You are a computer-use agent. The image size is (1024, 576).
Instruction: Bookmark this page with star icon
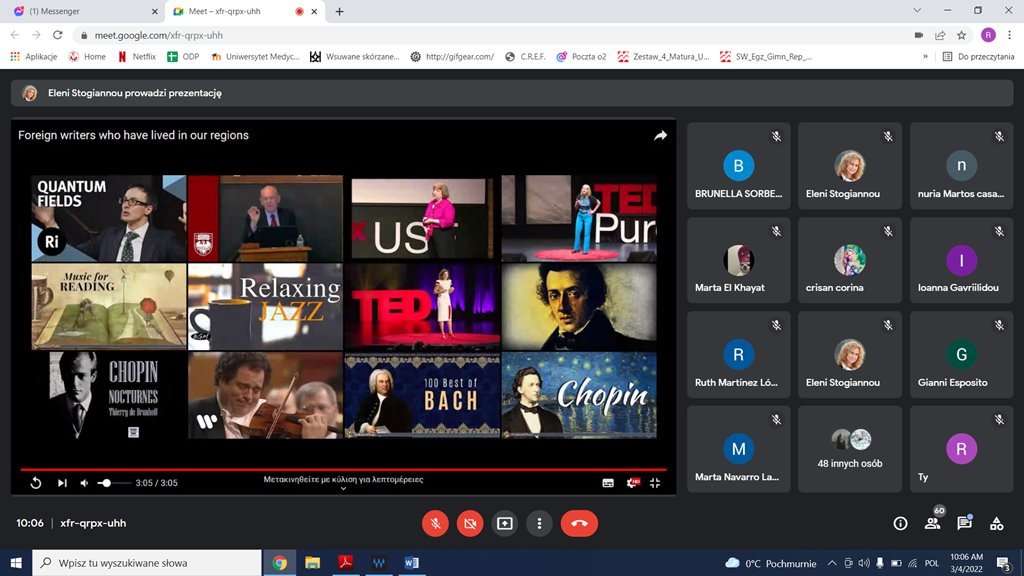(961, 35)
